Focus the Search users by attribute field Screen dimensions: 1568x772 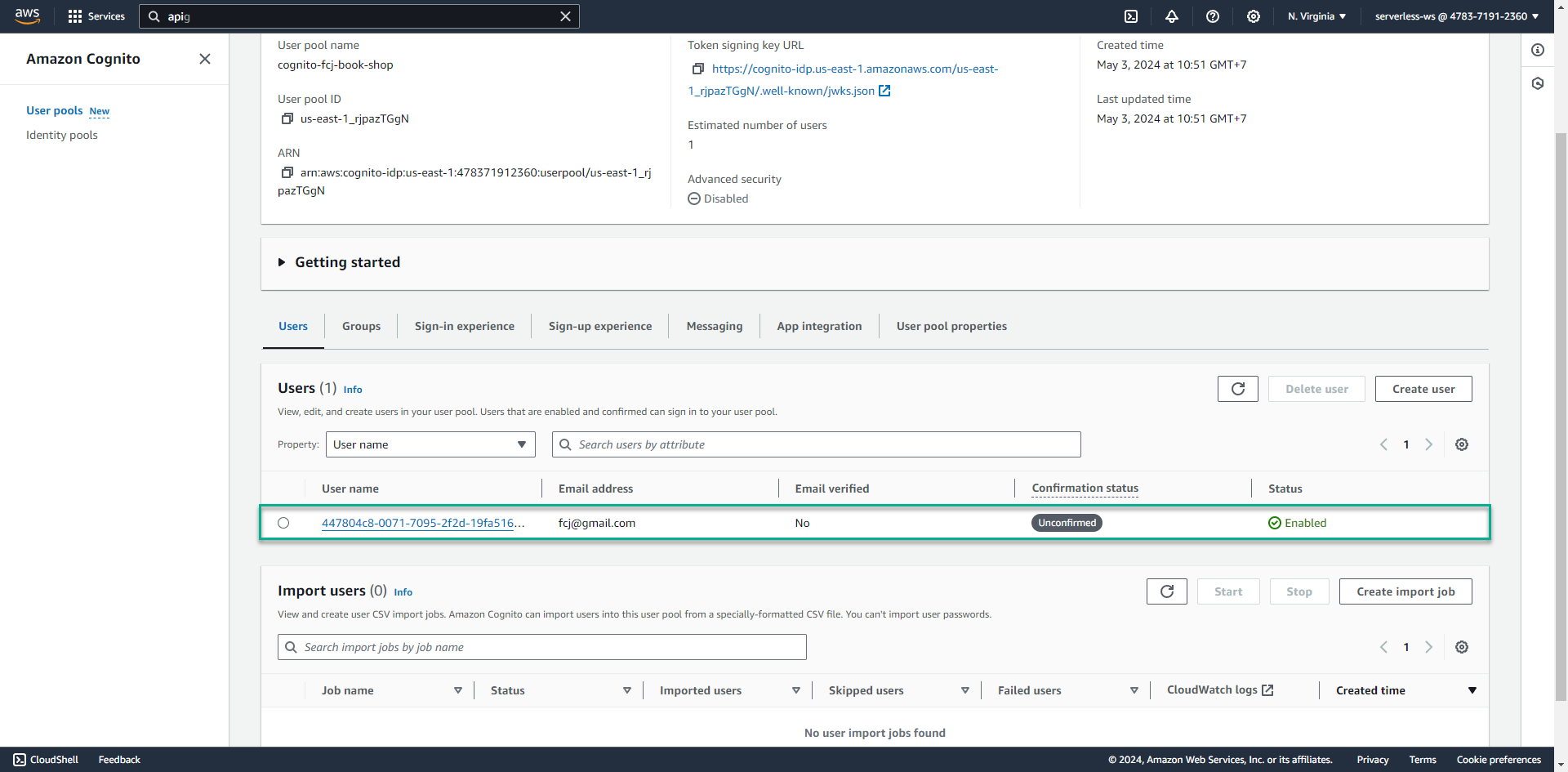(x=817, y=444)
